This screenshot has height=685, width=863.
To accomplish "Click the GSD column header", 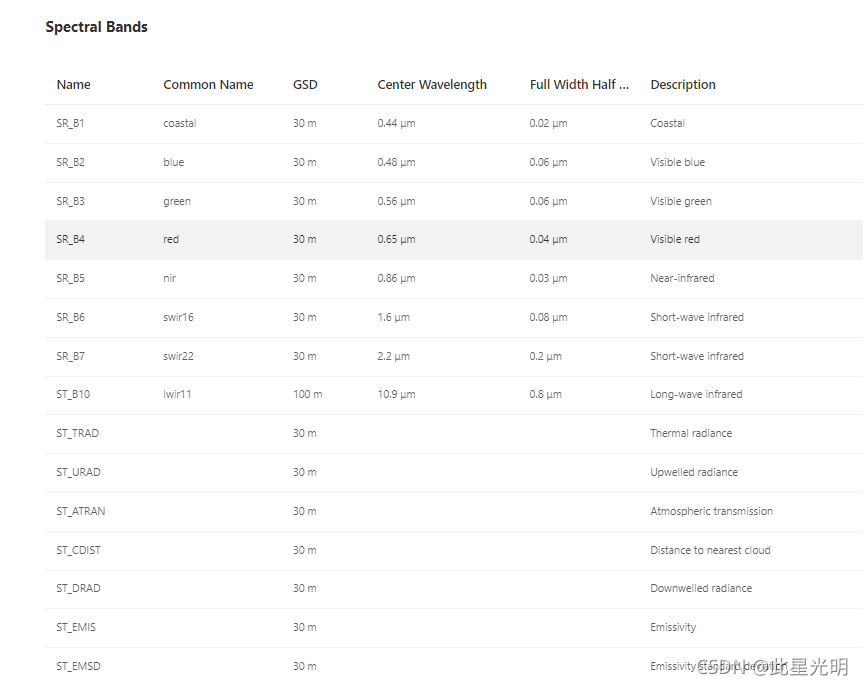I will tap(305, 85).
